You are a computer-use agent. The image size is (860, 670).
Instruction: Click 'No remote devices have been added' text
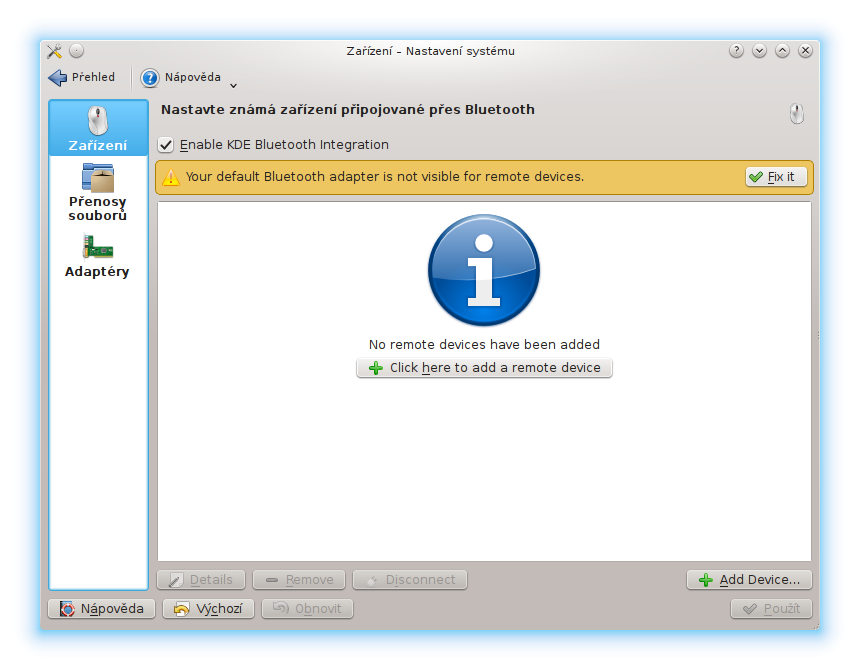484,344
